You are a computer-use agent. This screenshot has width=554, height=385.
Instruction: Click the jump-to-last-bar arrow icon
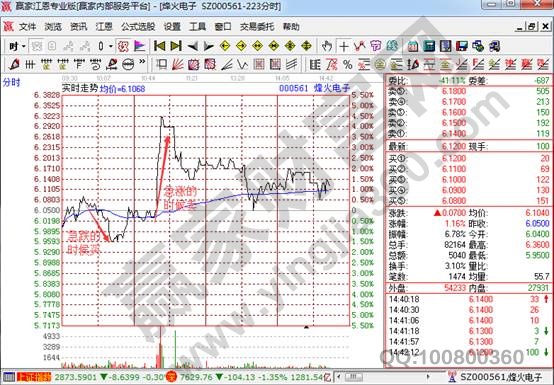pyautogui.click(x=176, y=46)
